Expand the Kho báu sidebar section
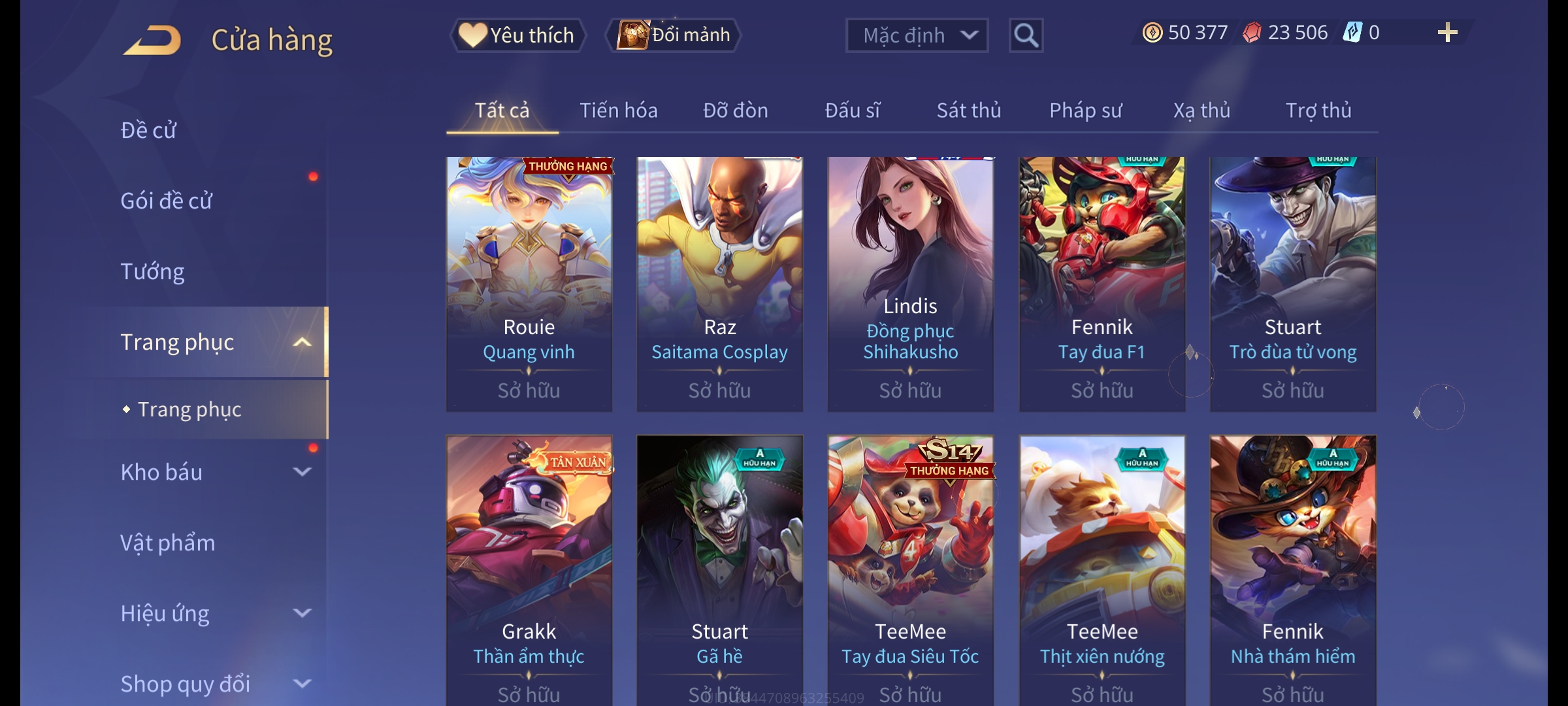The height and width of the screenshot is (706, 1568). (x=302, y=471)
